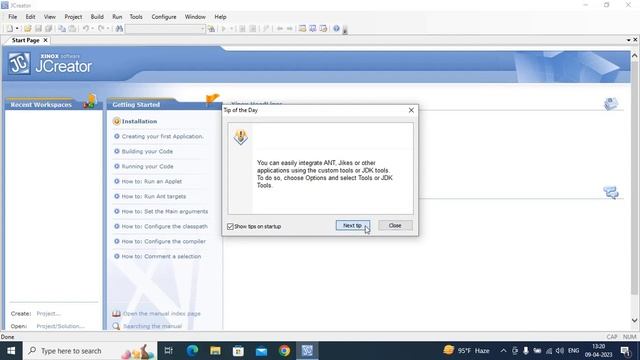
Task: Open the View menu
Action: pyautogui.click(x=49, y=17)
